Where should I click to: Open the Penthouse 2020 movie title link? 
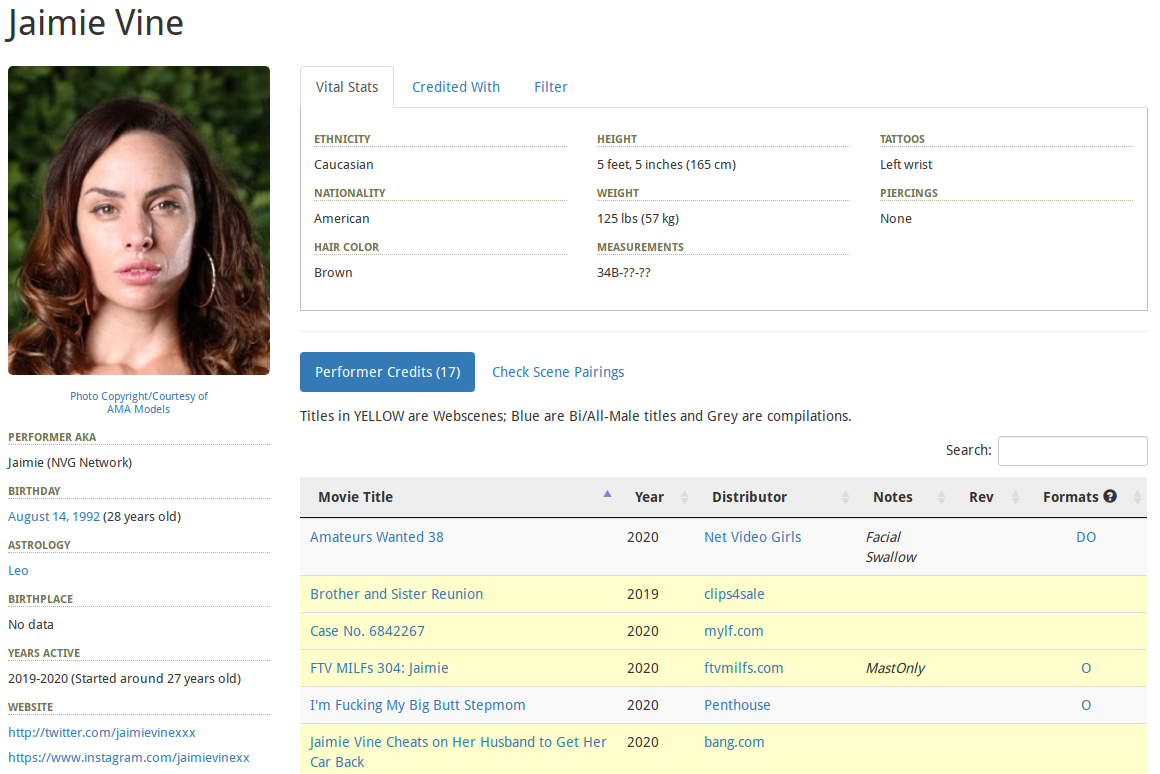point(418,705)
